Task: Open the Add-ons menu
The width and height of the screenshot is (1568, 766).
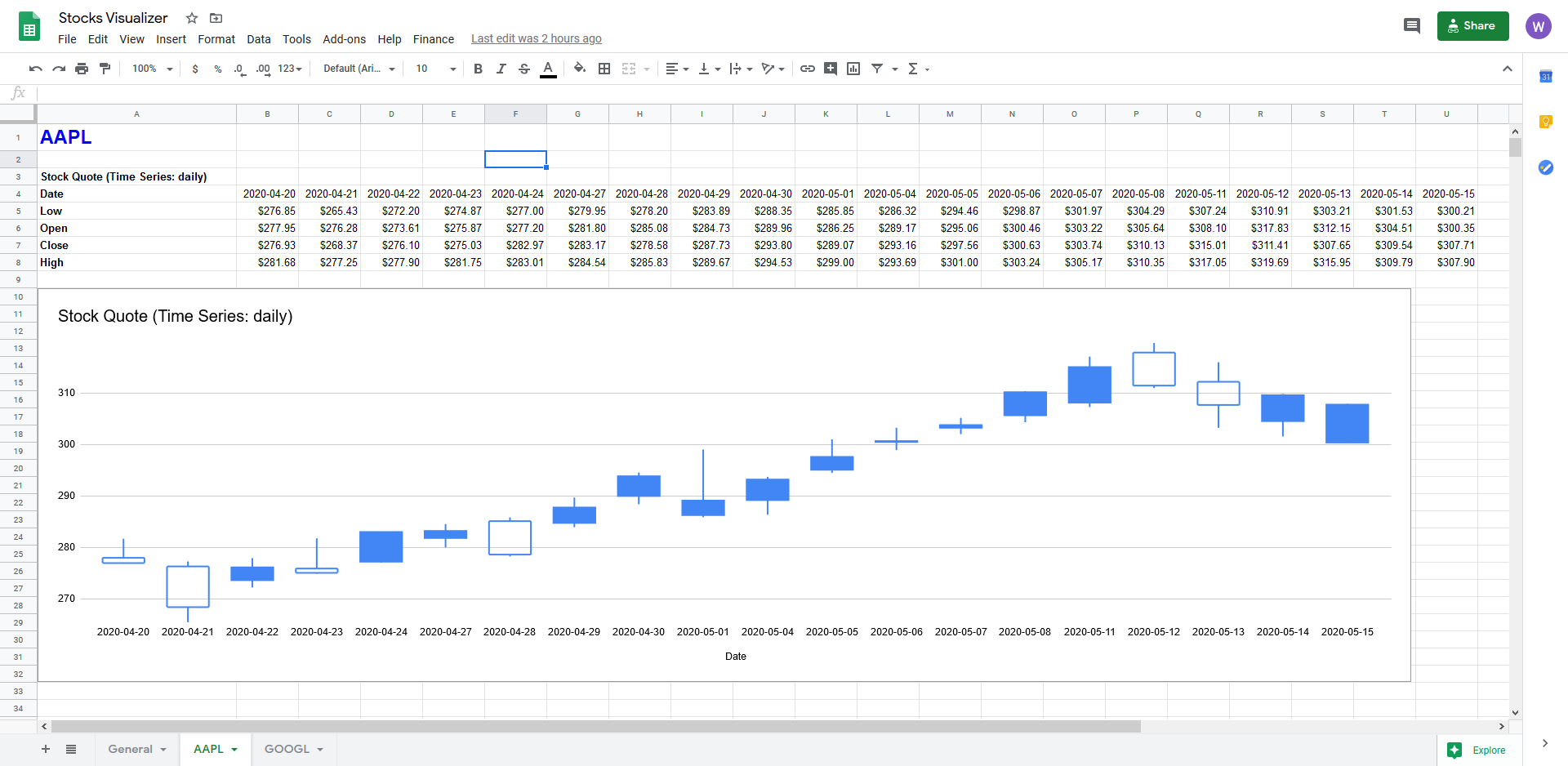Action: coord(344,39)
